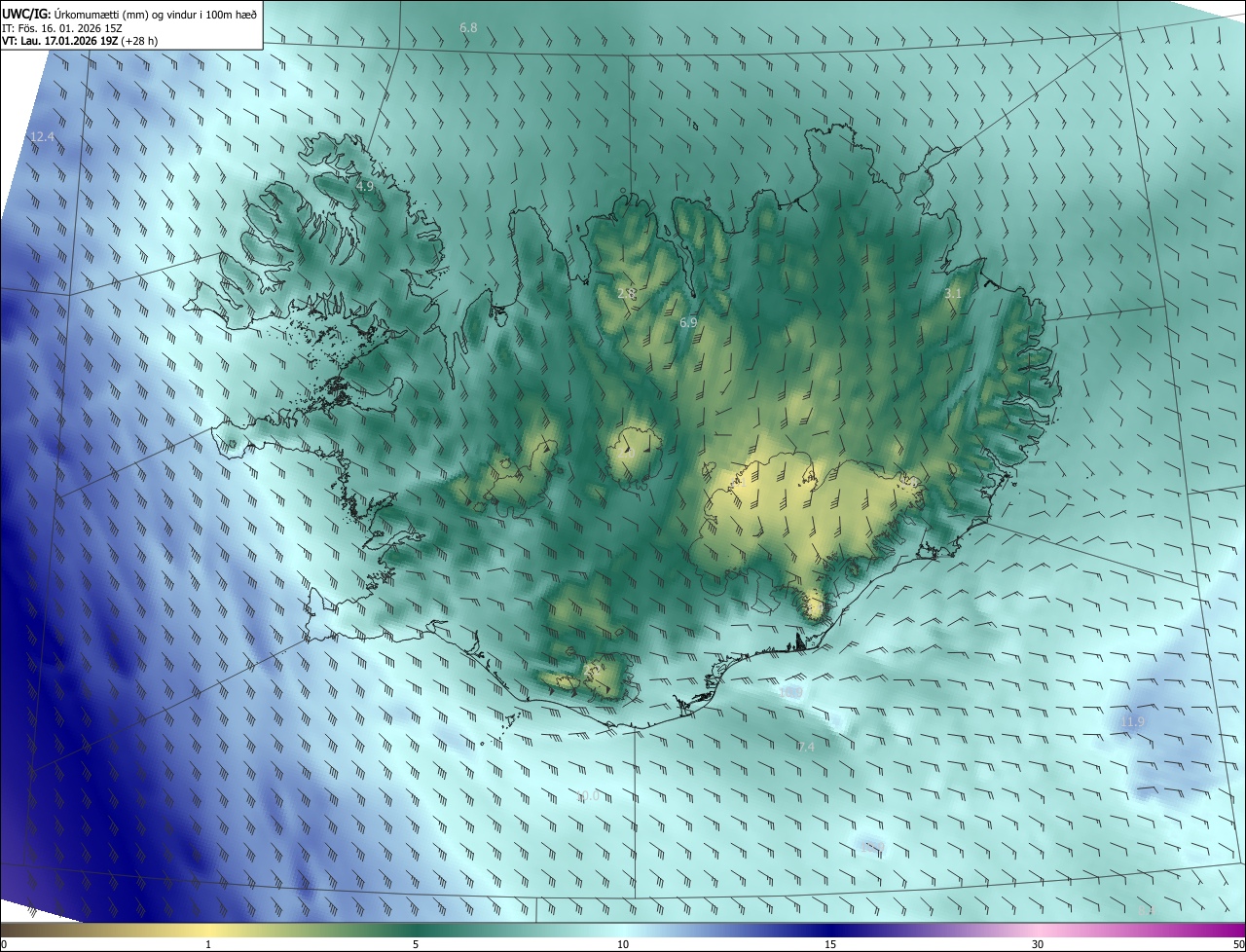Select the 6.9 value label
The width and height of the screenshot is (1246, 952).
tap(688, 322)
